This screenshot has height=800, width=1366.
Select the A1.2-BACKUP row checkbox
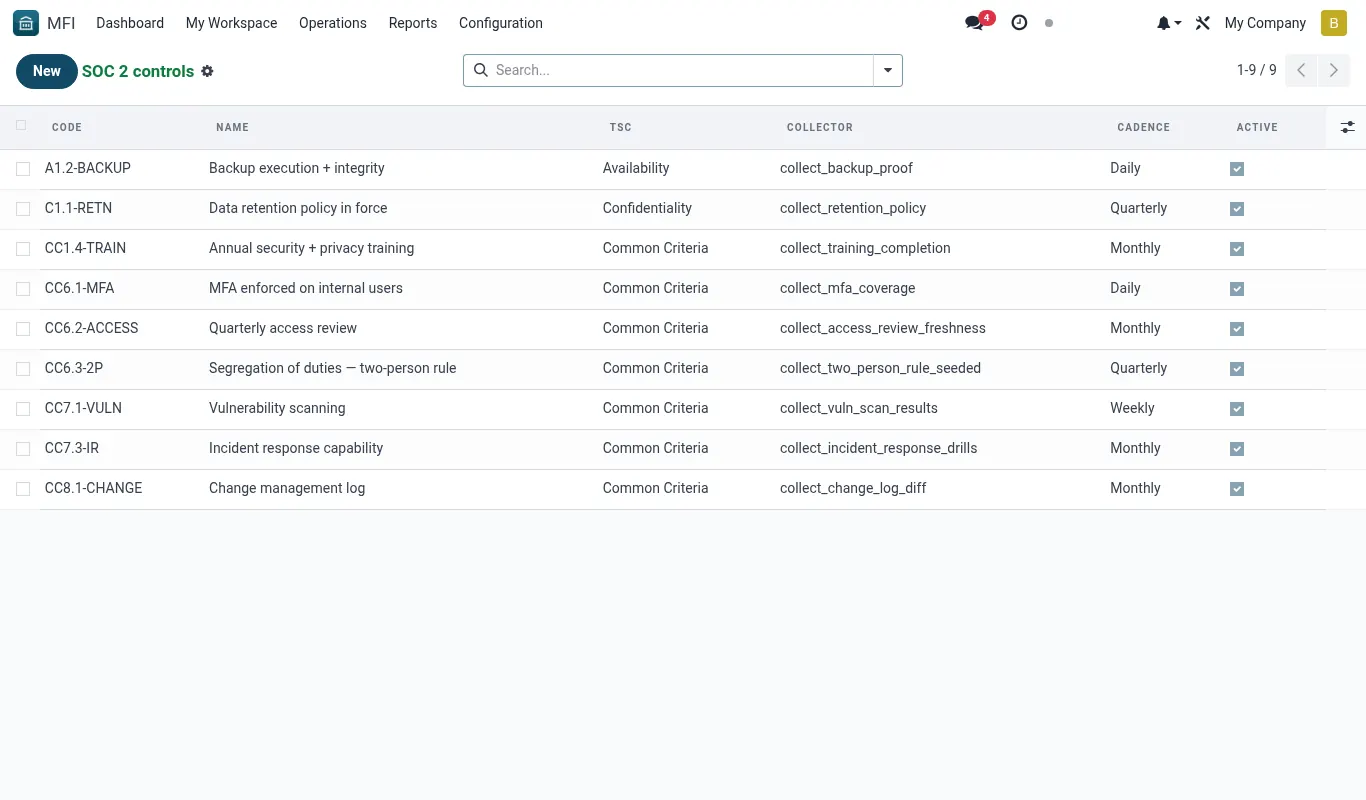(x=23, y=169)
